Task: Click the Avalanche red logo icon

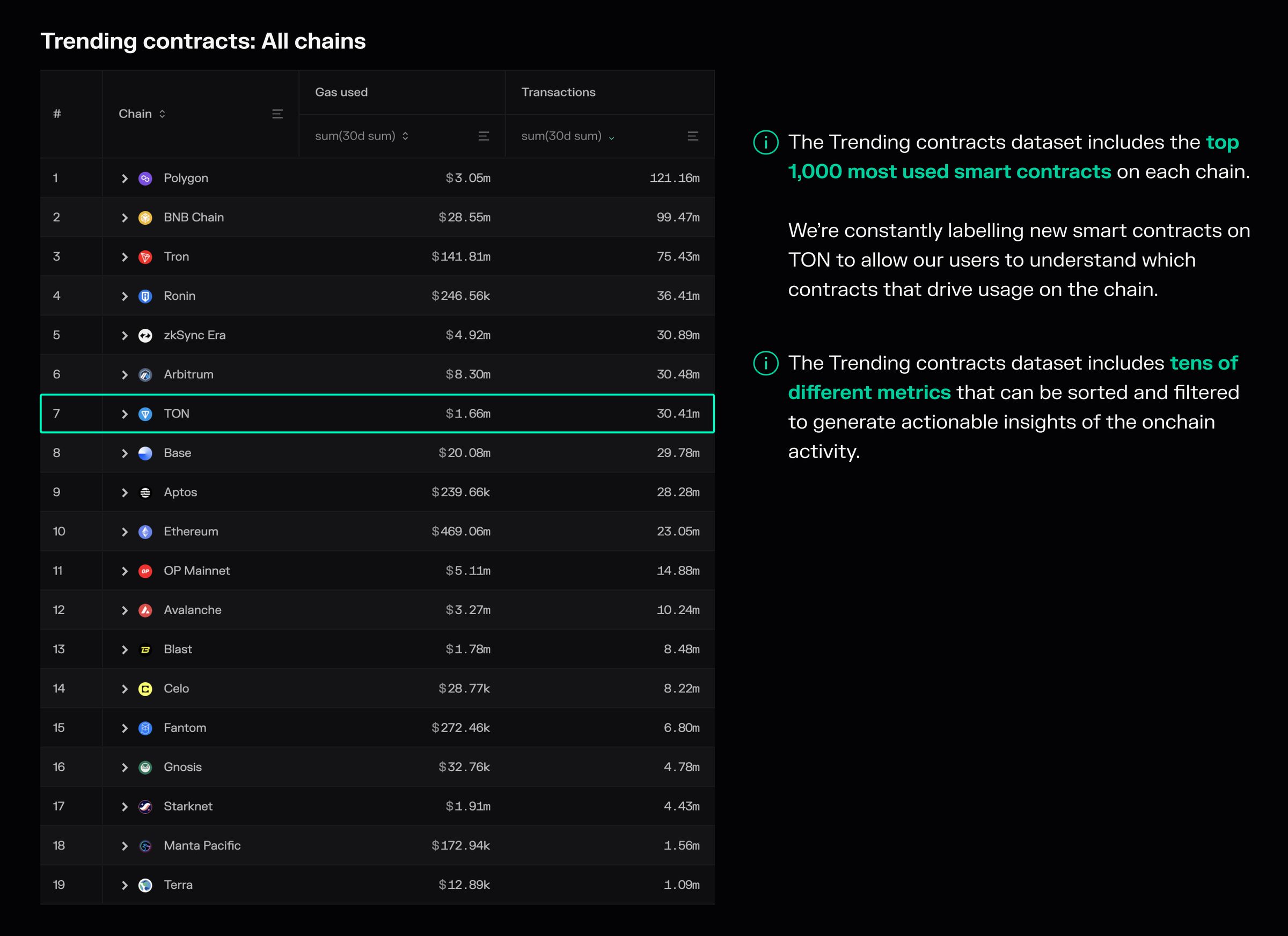Action: click(x=145, y=610)
